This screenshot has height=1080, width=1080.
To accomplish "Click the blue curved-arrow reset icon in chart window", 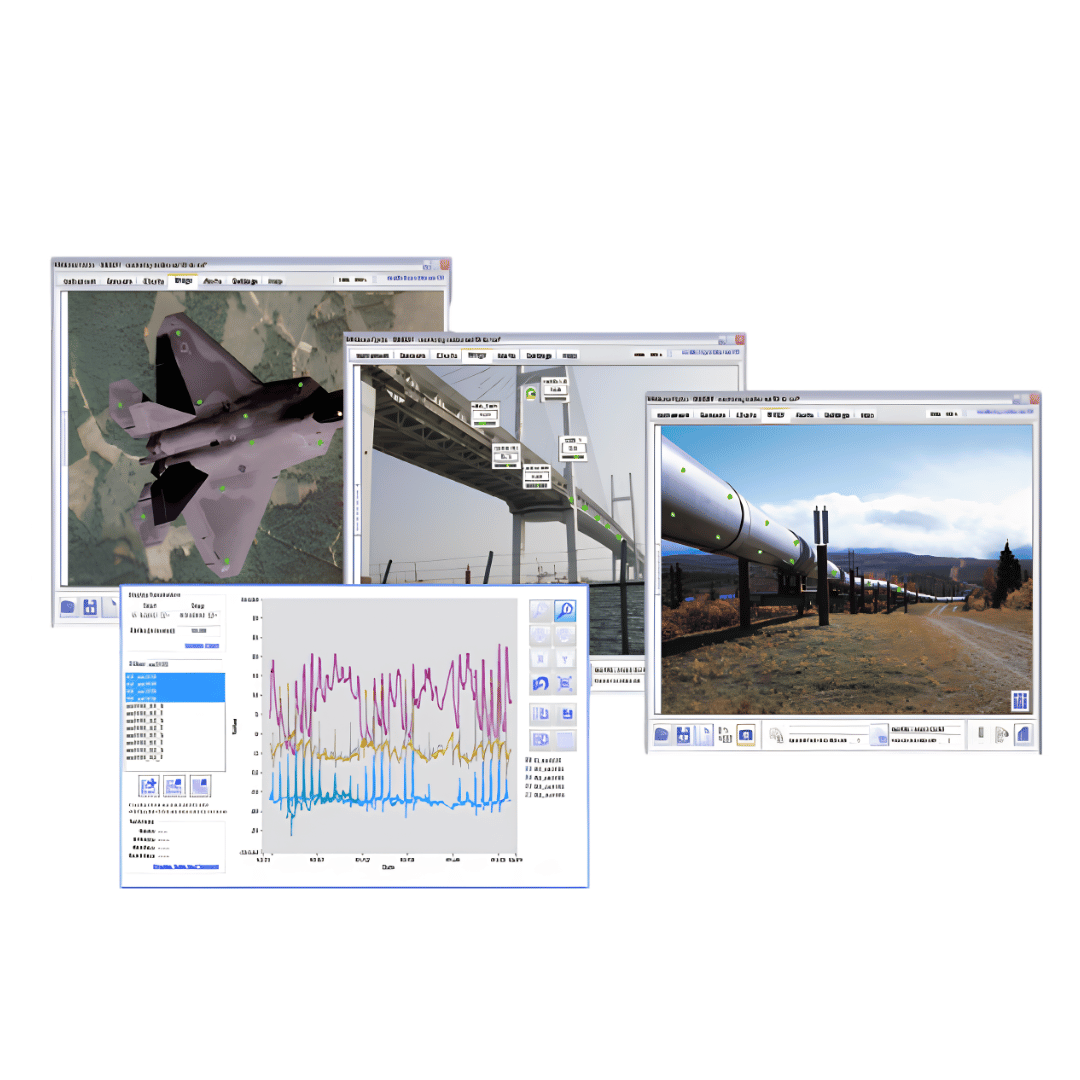I will click(x=540, y=683).
